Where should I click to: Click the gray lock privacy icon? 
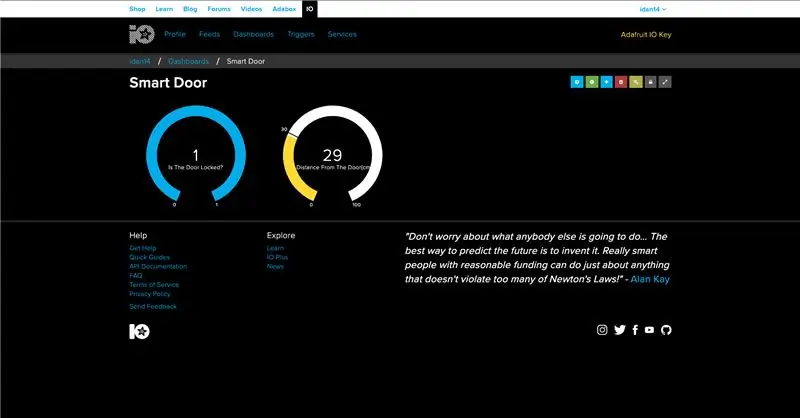tap(650, 82)
